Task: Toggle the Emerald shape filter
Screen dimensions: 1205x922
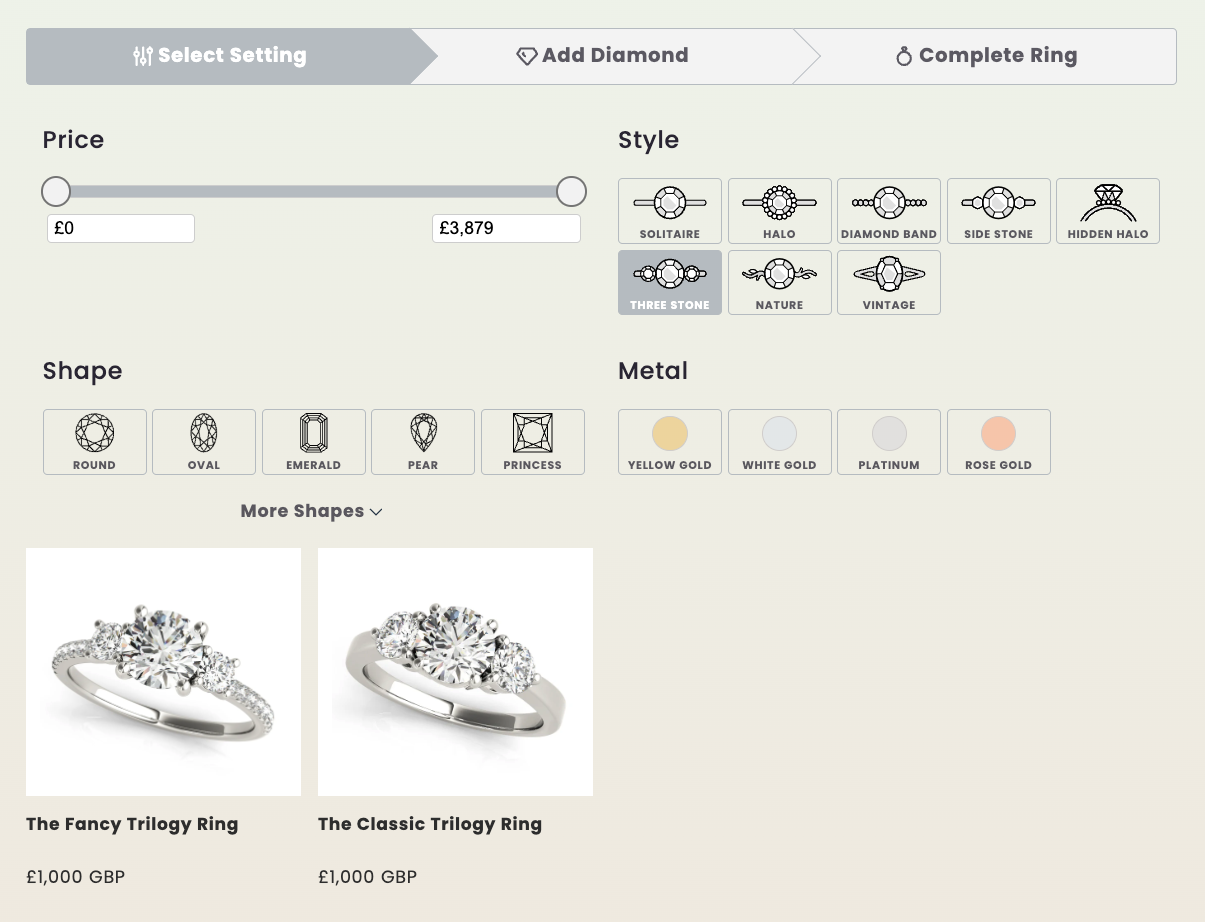Action: pyautogui.click(x=313, y=441)
